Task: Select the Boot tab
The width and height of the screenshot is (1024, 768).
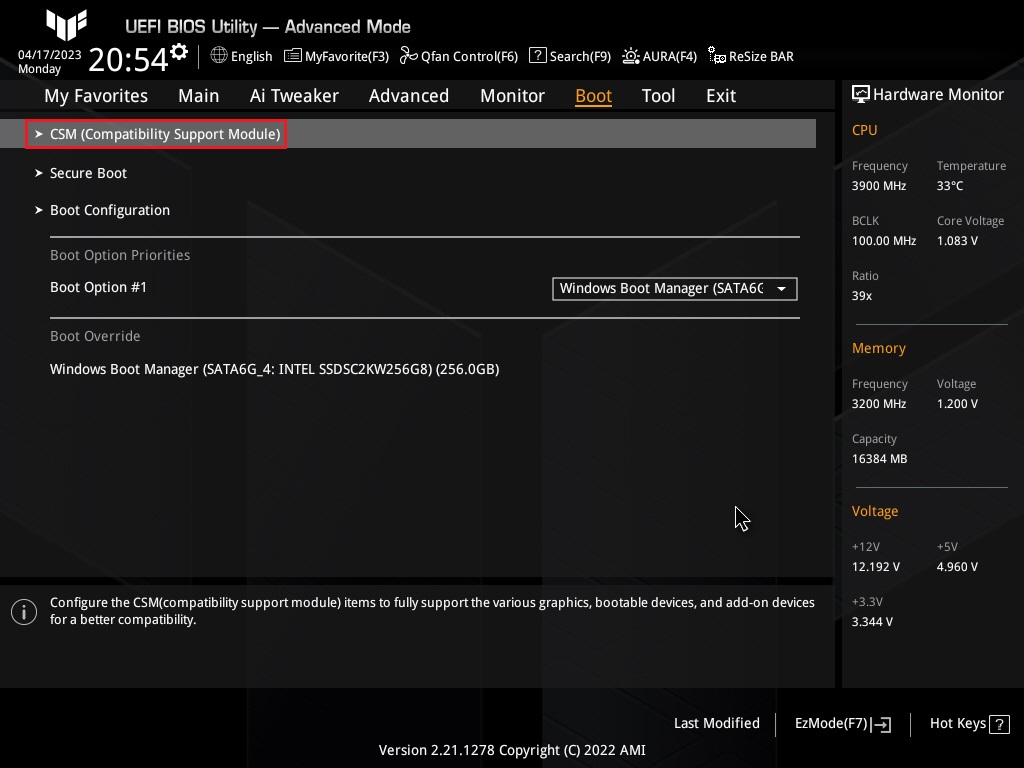Action: [593, 96]
